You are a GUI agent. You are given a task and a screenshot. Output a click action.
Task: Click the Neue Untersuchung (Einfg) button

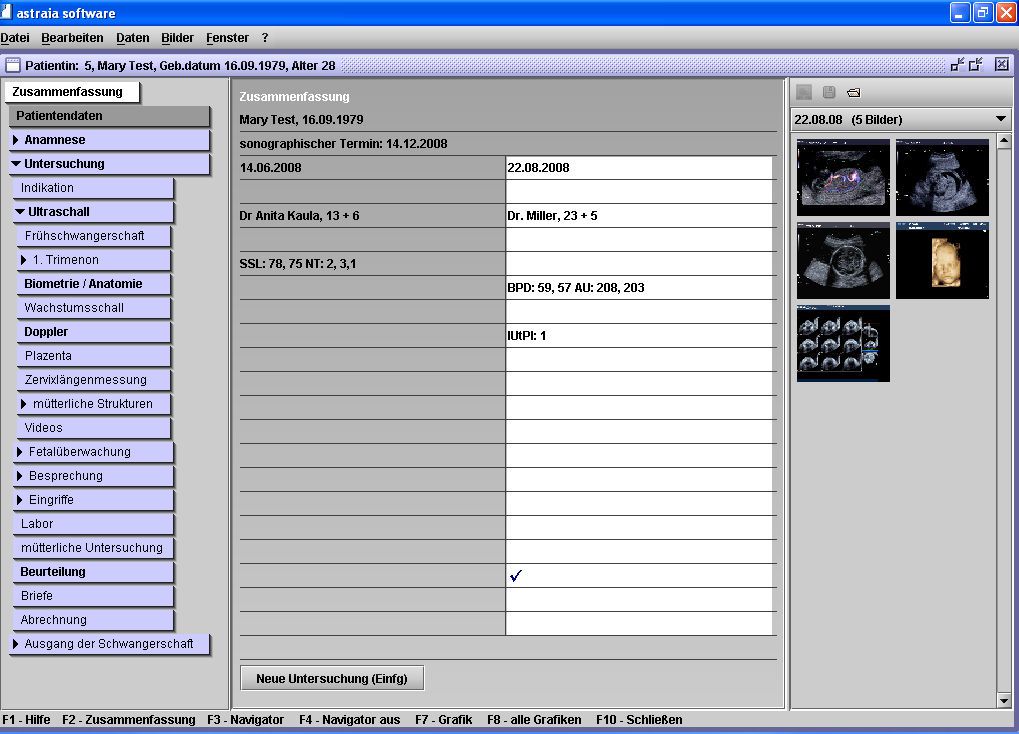pos(332,678)
